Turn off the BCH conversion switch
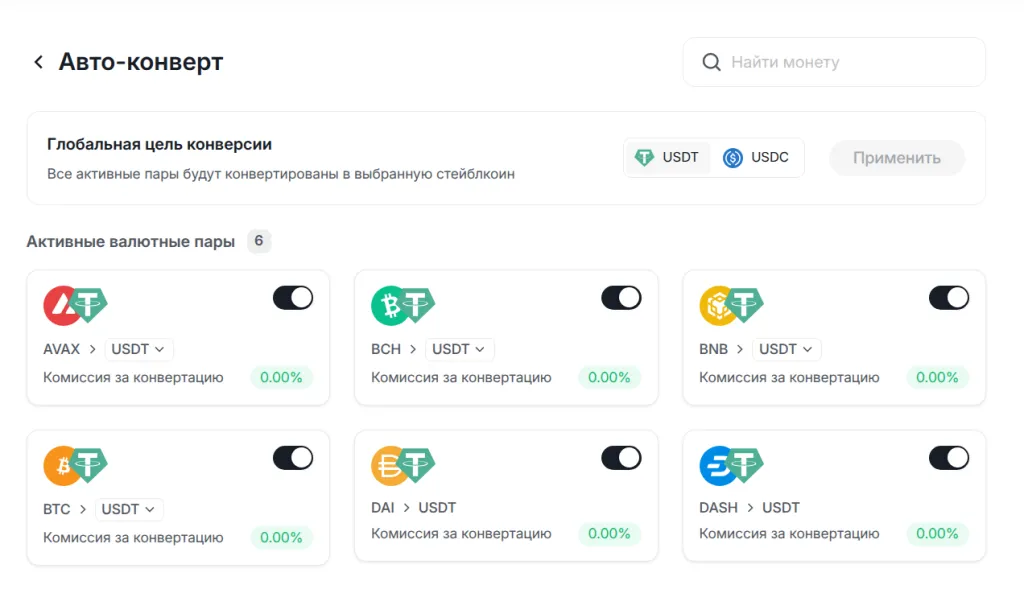This screenshot has height=589, width=1024. click(621, 298)
